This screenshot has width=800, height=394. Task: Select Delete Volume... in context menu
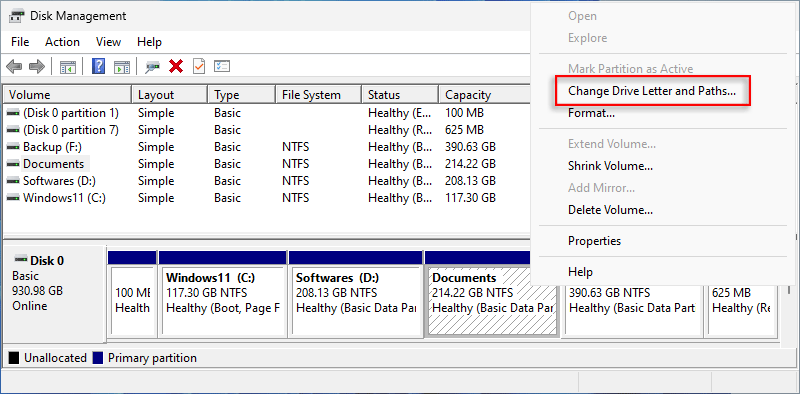(610, 210)
